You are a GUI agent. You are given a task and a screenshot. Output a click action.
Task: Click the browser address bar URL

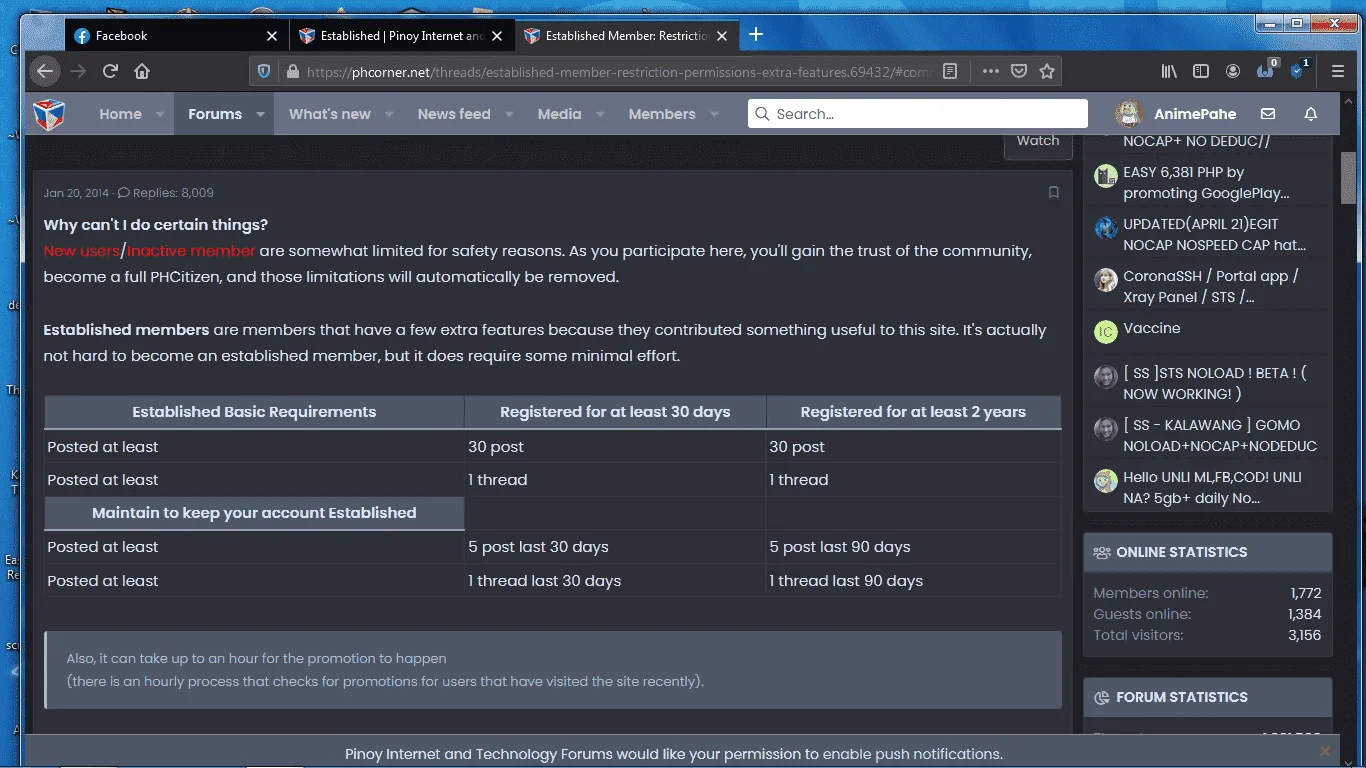(x=620, y=72)
